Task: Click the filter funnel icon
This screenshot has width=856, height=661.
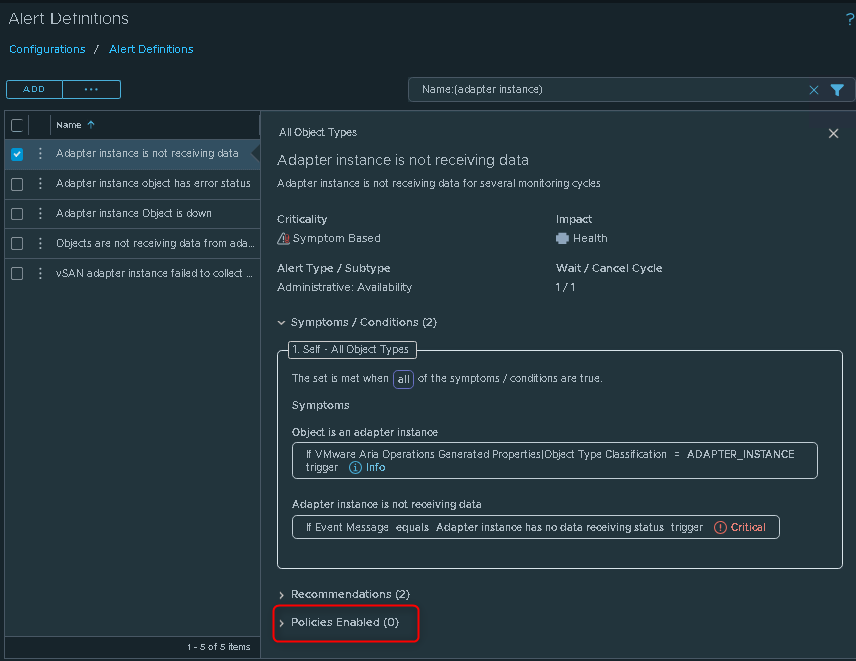Action: coord(837,90)
